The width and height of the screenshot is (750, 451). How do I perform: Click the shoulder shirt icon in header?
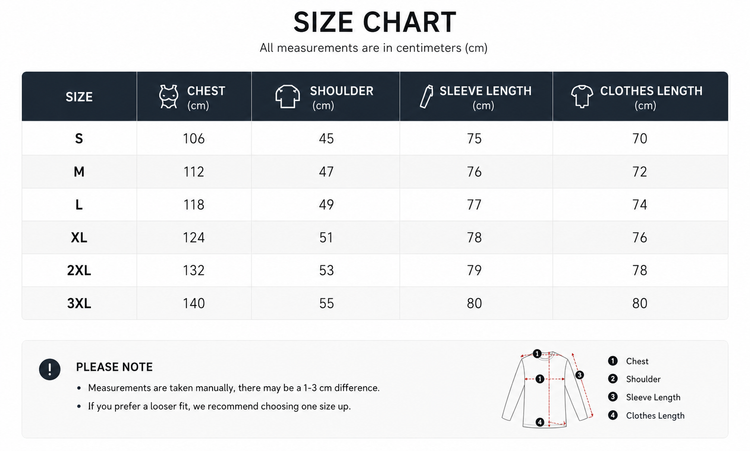point(287,97)
